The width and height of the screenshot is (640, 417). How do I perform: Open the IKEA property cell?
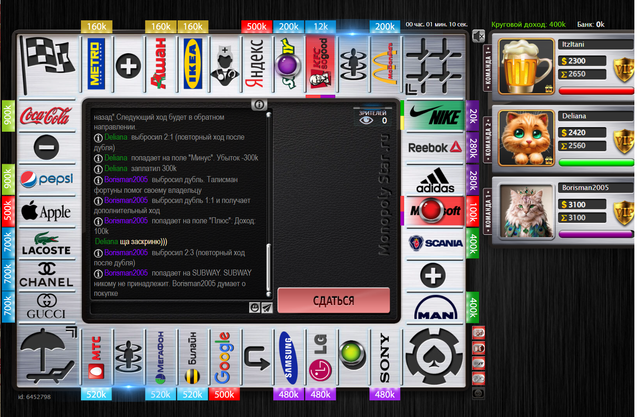pyautogui.click(x=193, y=64)
